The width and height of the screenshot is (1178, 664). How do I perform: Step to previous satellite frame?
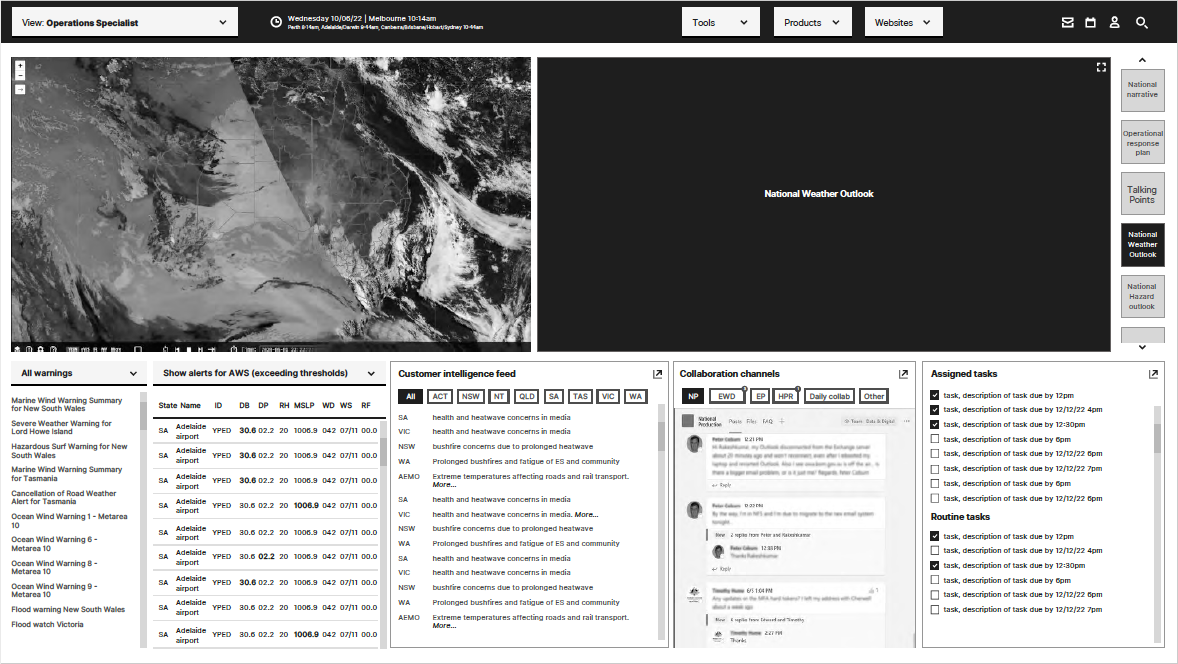[177, 349]
